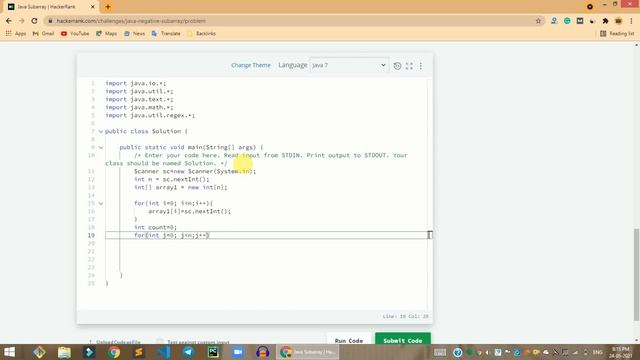Image resolution: width=640 pixels, height=360 pixels.
Task: Open YouTube bookmark
Action: [75, 33]
